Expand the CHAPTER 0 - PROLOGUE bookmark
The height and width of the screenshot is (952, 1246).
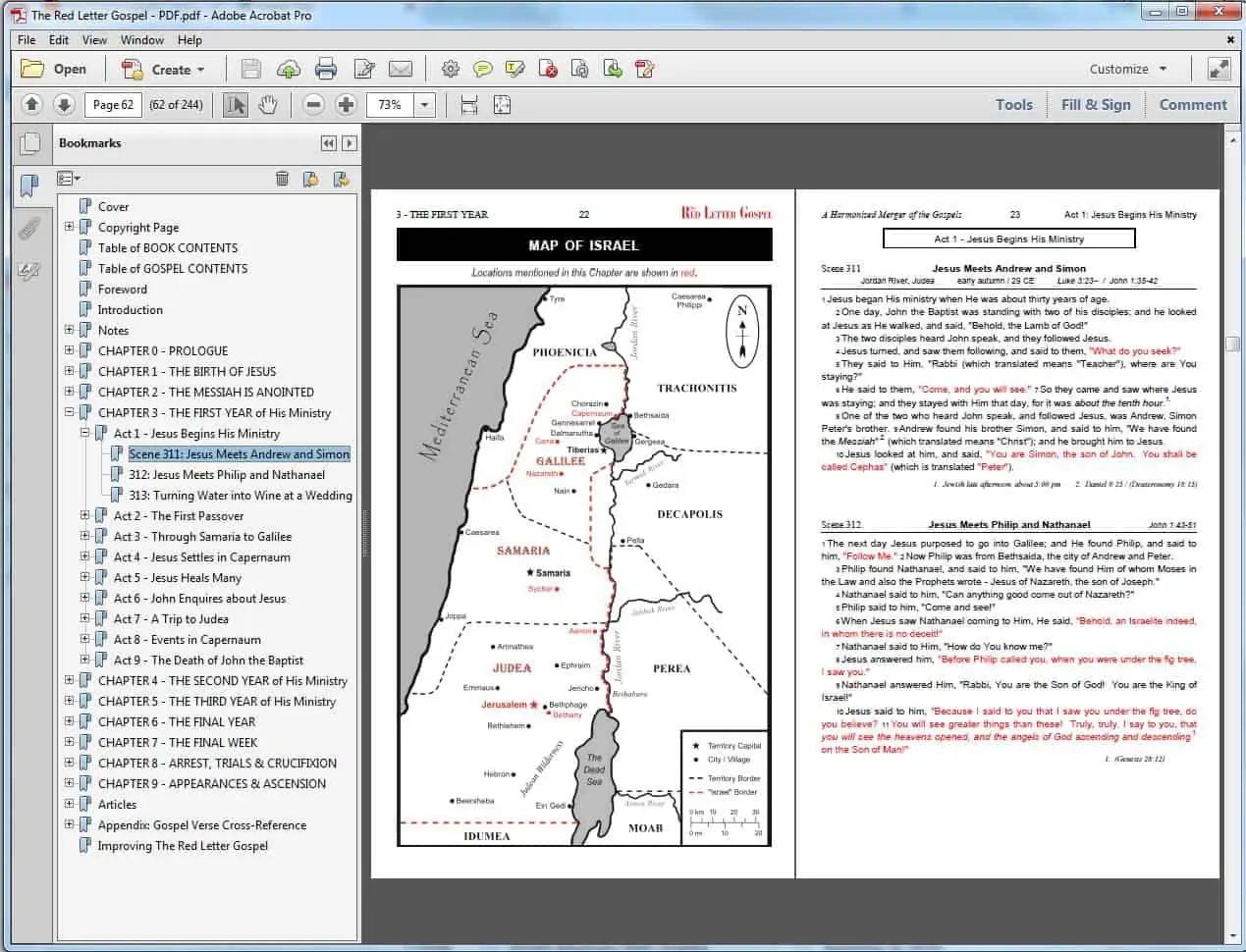click(70, 350)
